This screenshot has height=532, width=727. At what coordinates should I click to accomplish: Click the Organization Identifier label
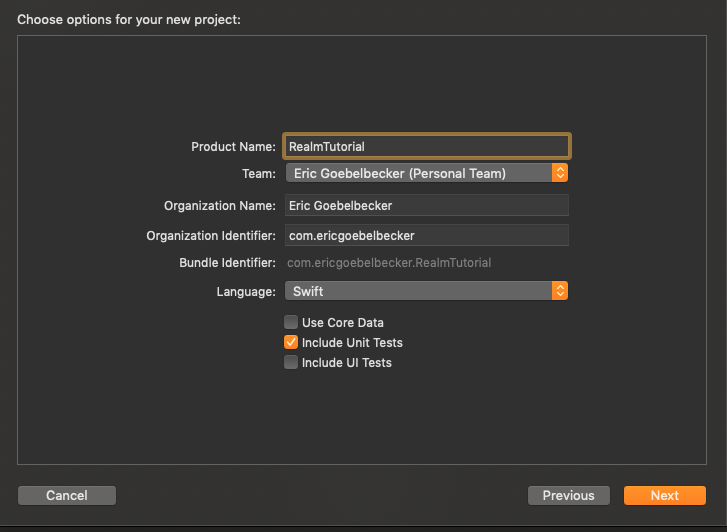click(x=211, y=236)
